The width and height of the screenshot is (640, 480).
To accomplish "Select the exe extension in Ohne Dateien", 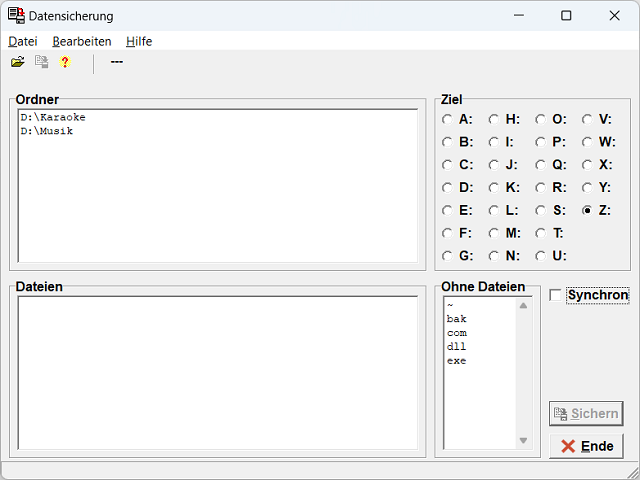I will pos(456,361).
